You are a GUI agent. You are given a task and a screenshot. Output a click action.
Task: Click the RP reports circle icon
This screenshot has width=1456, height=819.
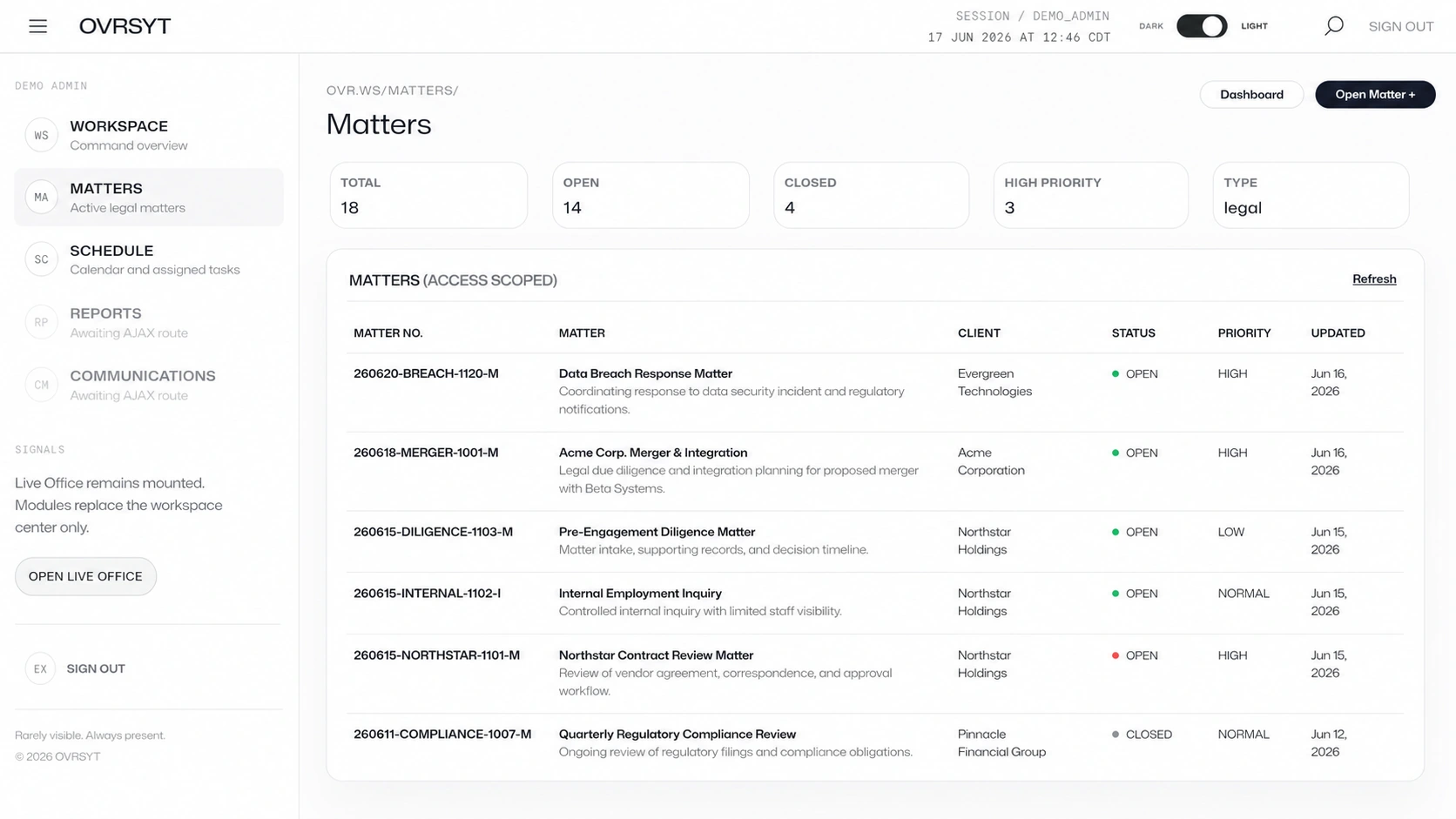pos(41,322)
